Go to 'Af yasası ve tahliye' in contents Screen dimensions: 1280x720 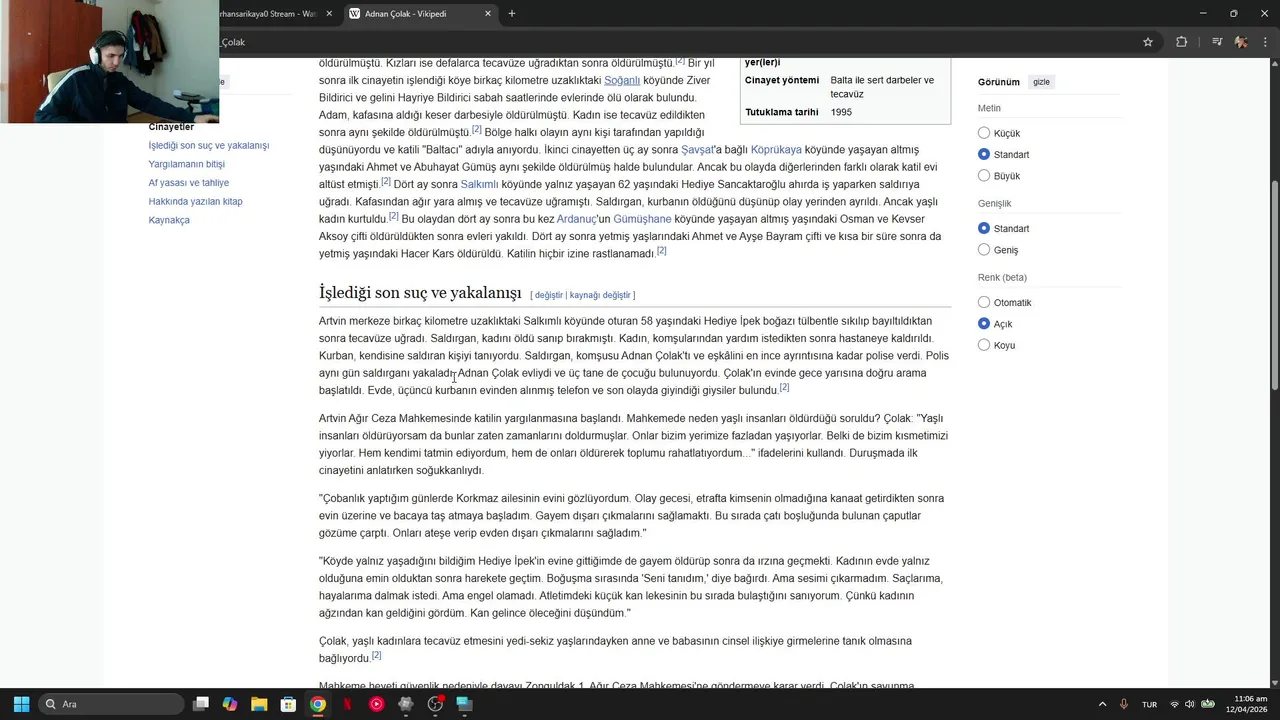(x=188, y=183)
